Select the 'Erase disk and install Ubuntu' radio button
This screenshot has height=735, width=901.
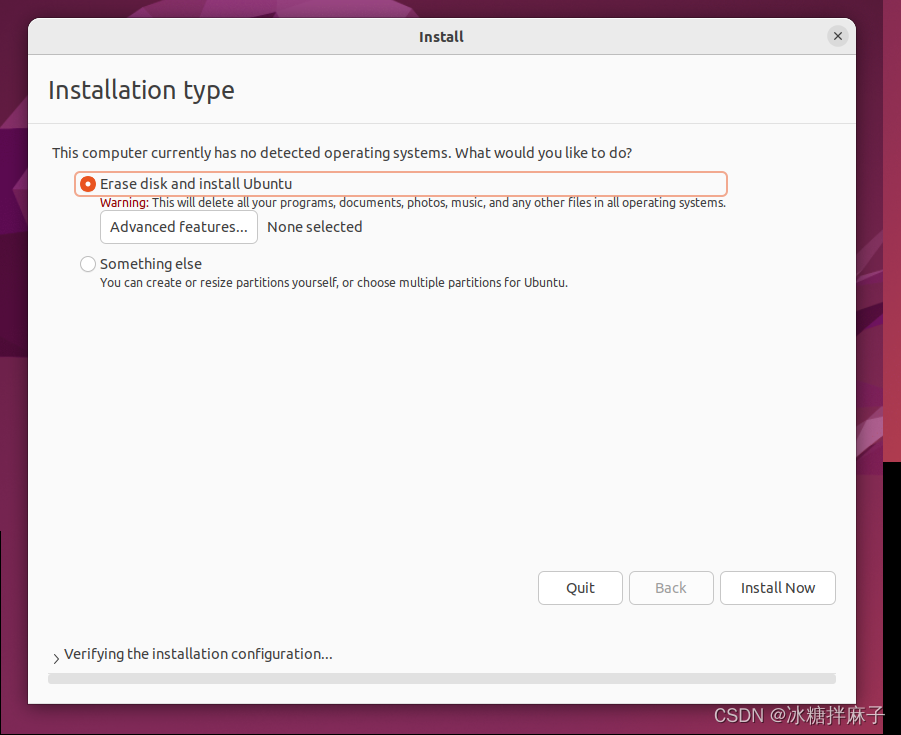pos(88,184)
